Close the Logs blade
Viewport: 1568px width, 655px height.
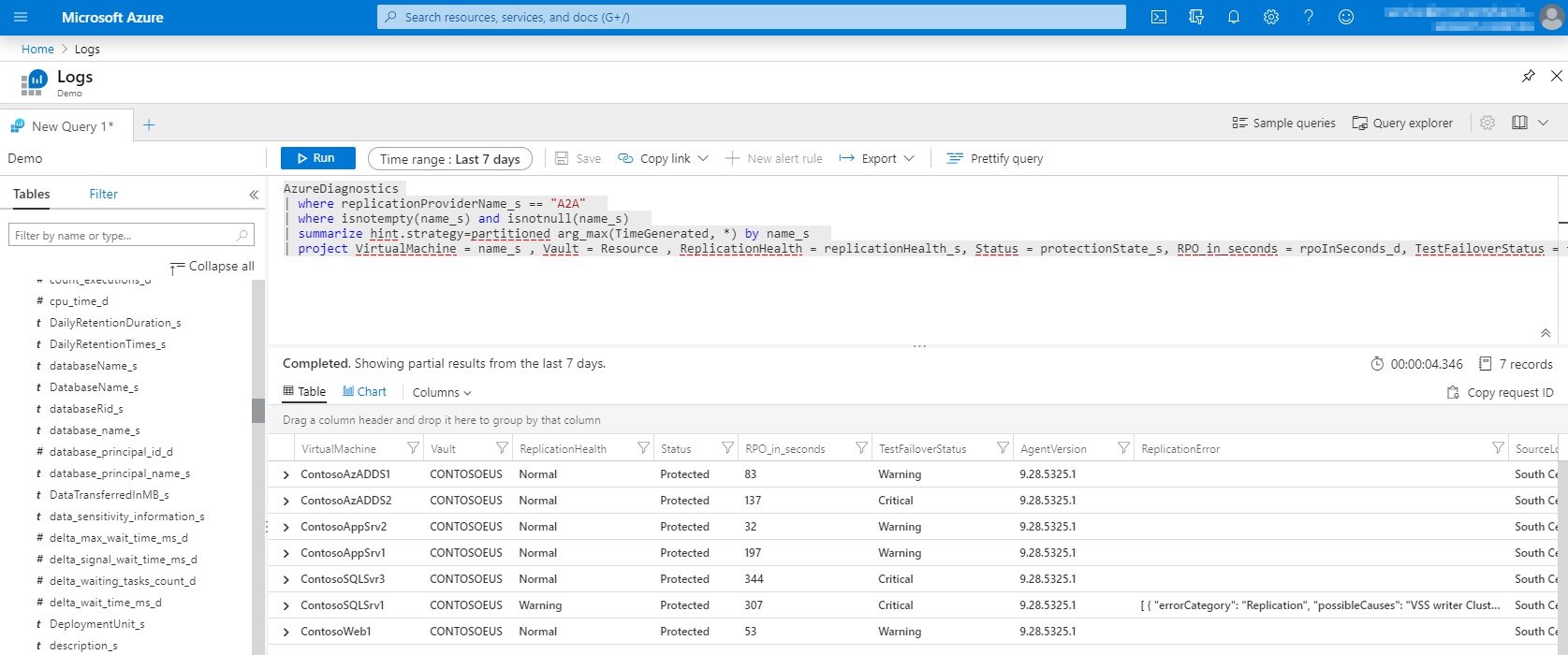[x=1557, y=76]
